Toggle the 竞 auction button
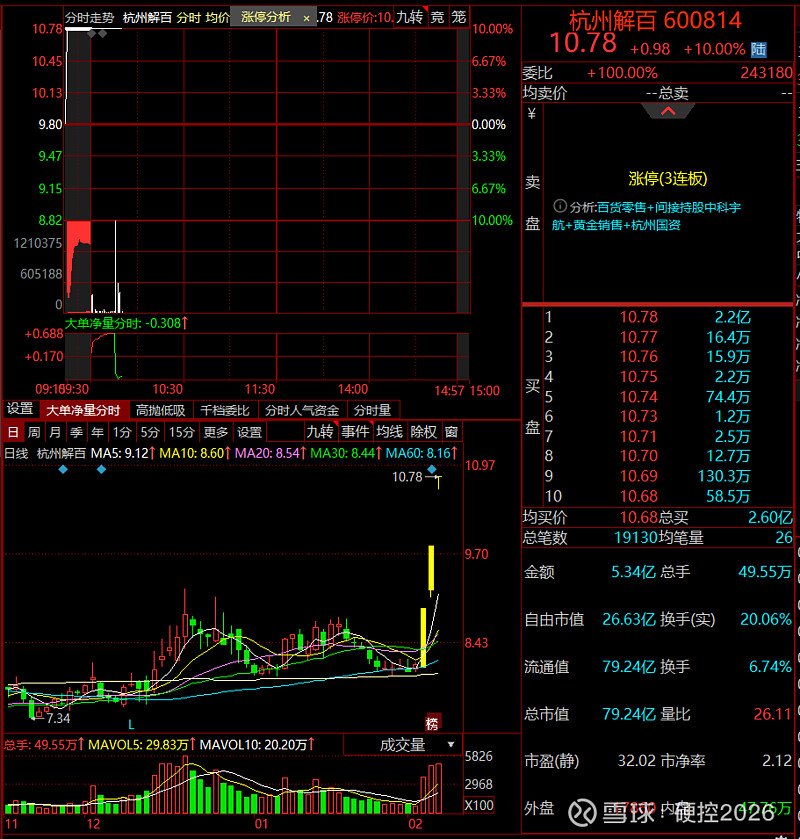The image size is (800, 839). coord(437,18)
